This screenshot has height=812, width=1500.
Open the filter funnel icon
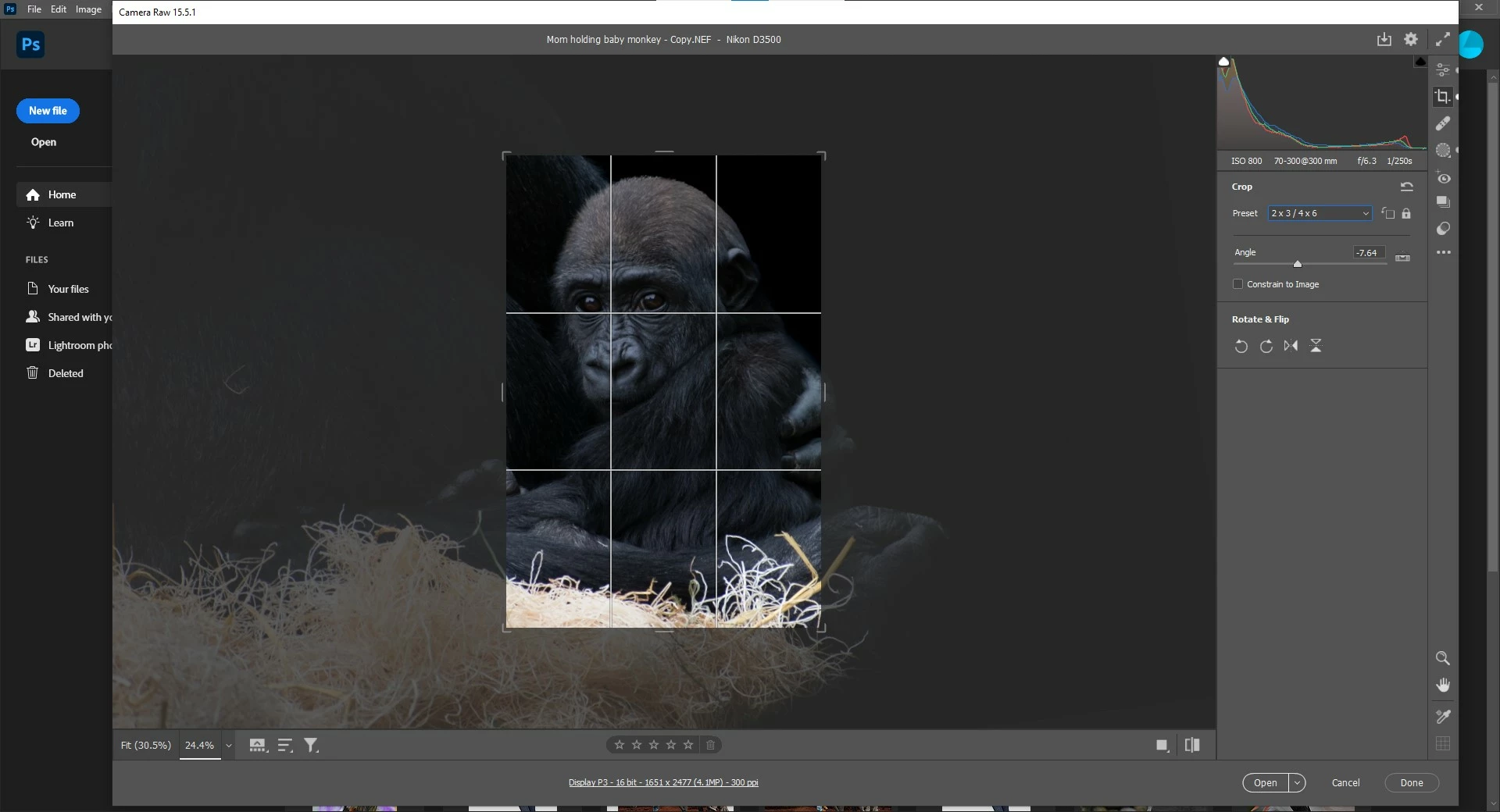311,746
